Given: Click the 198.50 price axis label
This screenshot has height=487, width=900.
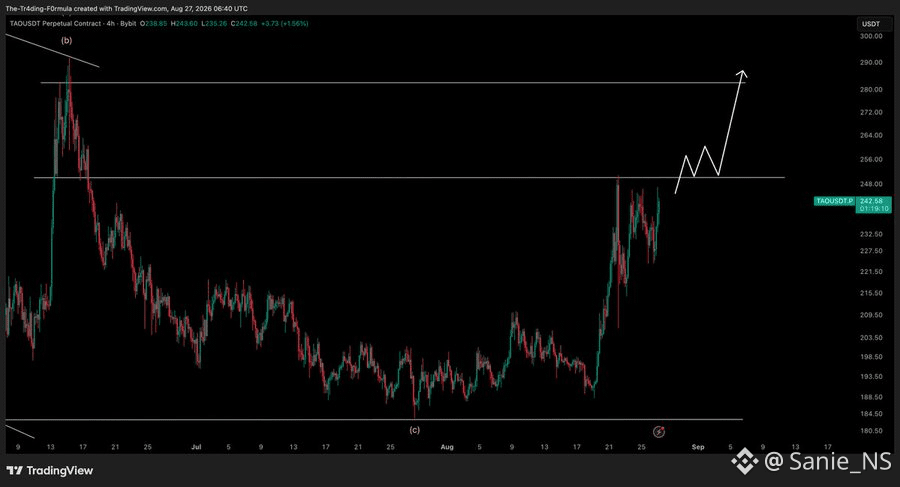Looking at the screenshot, I should click(871, 357).
